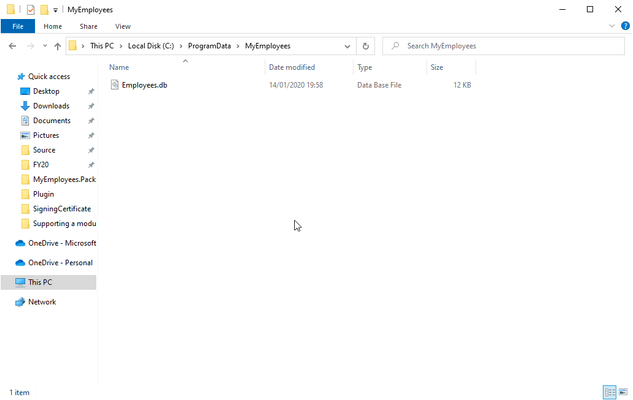Open MyEmployees.Pack folder in sidebar
Image resolution: width=633 pixels, height=400 pixels.
pyautogui.click(x=65, y=179)
